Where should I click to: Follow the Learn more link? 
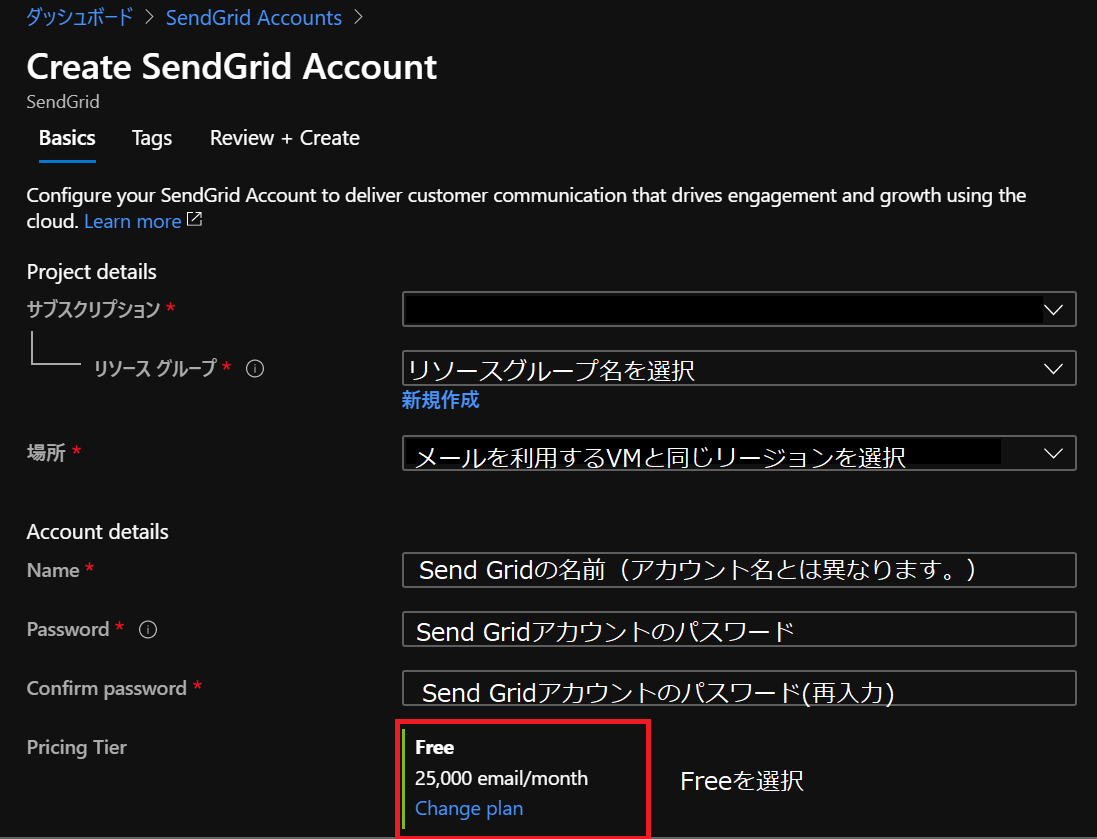[x=133, y=222]
